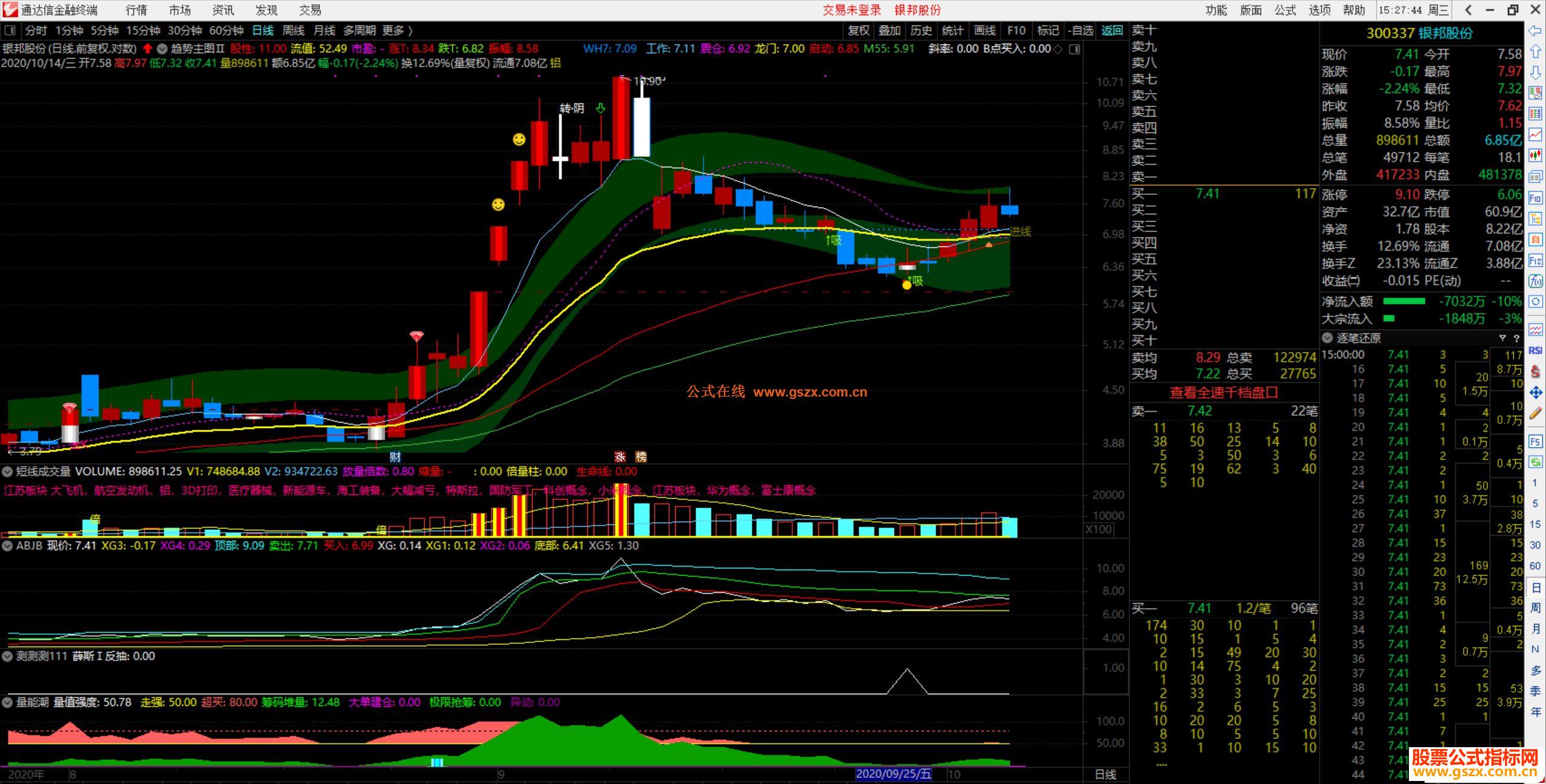This screenshot has width=1546, height=784.
Task: Click the 画线 drawing button
Action: 984,30
